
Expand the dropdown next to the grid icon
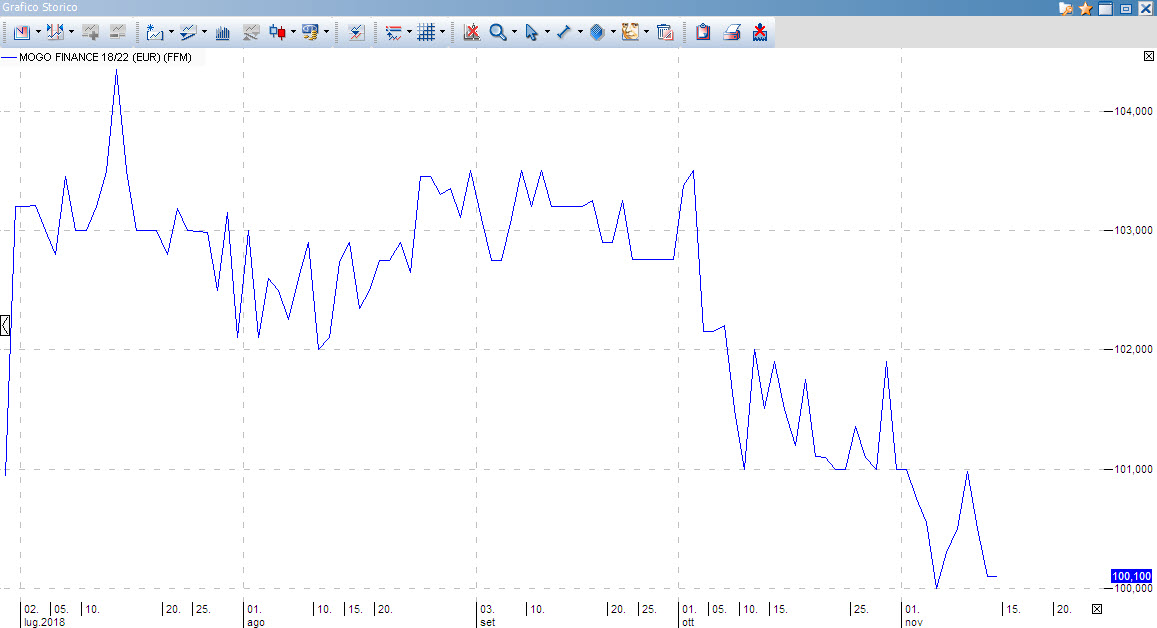(442, 32)
